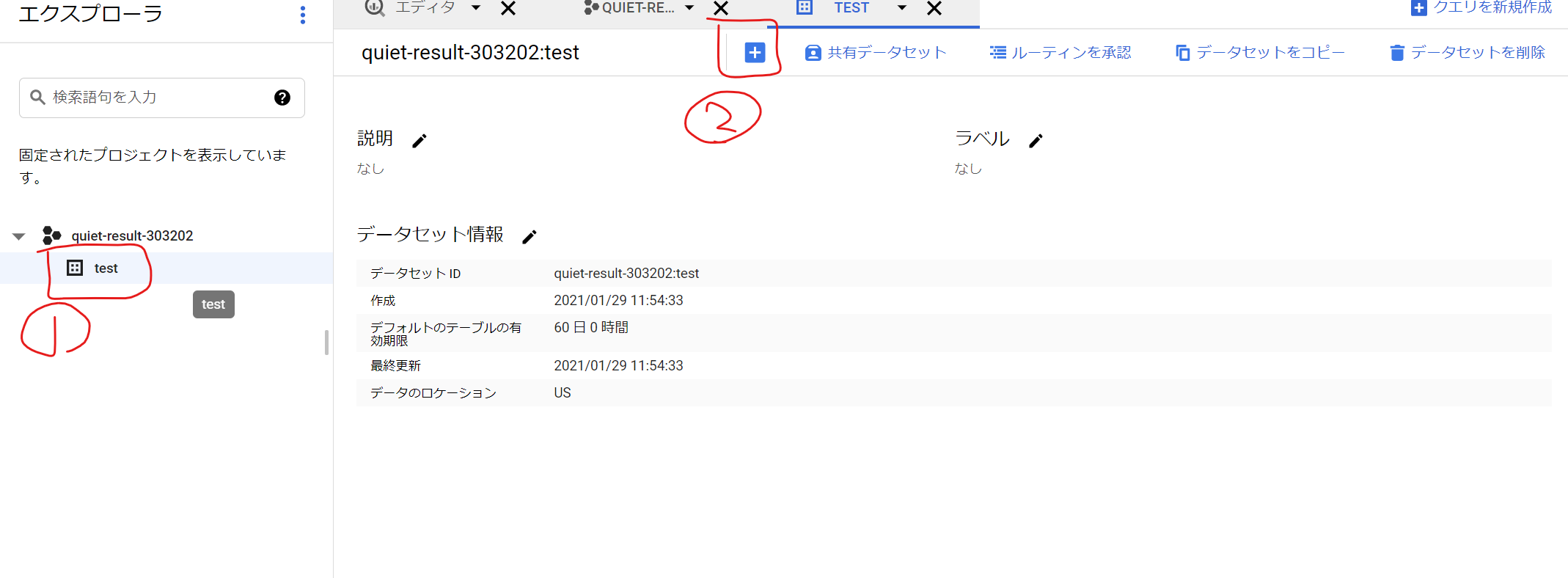Click the blue plus create table icon
Image resolution: width=1568 pixels, height=578 pixels.
(755, 52)
